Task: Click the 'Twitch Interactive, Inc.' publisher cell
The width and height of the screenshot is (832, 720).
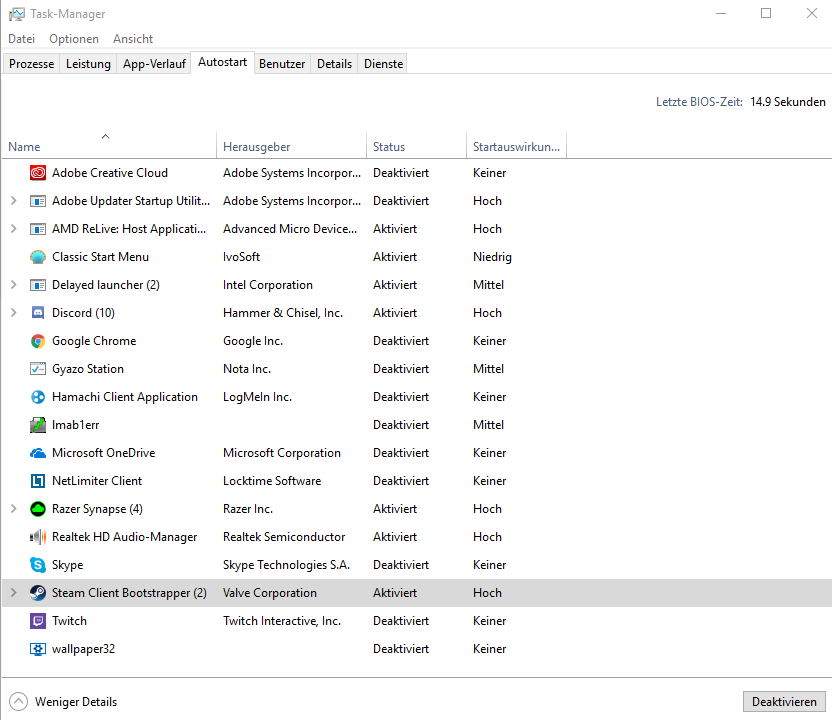Action: click(282, 621)
